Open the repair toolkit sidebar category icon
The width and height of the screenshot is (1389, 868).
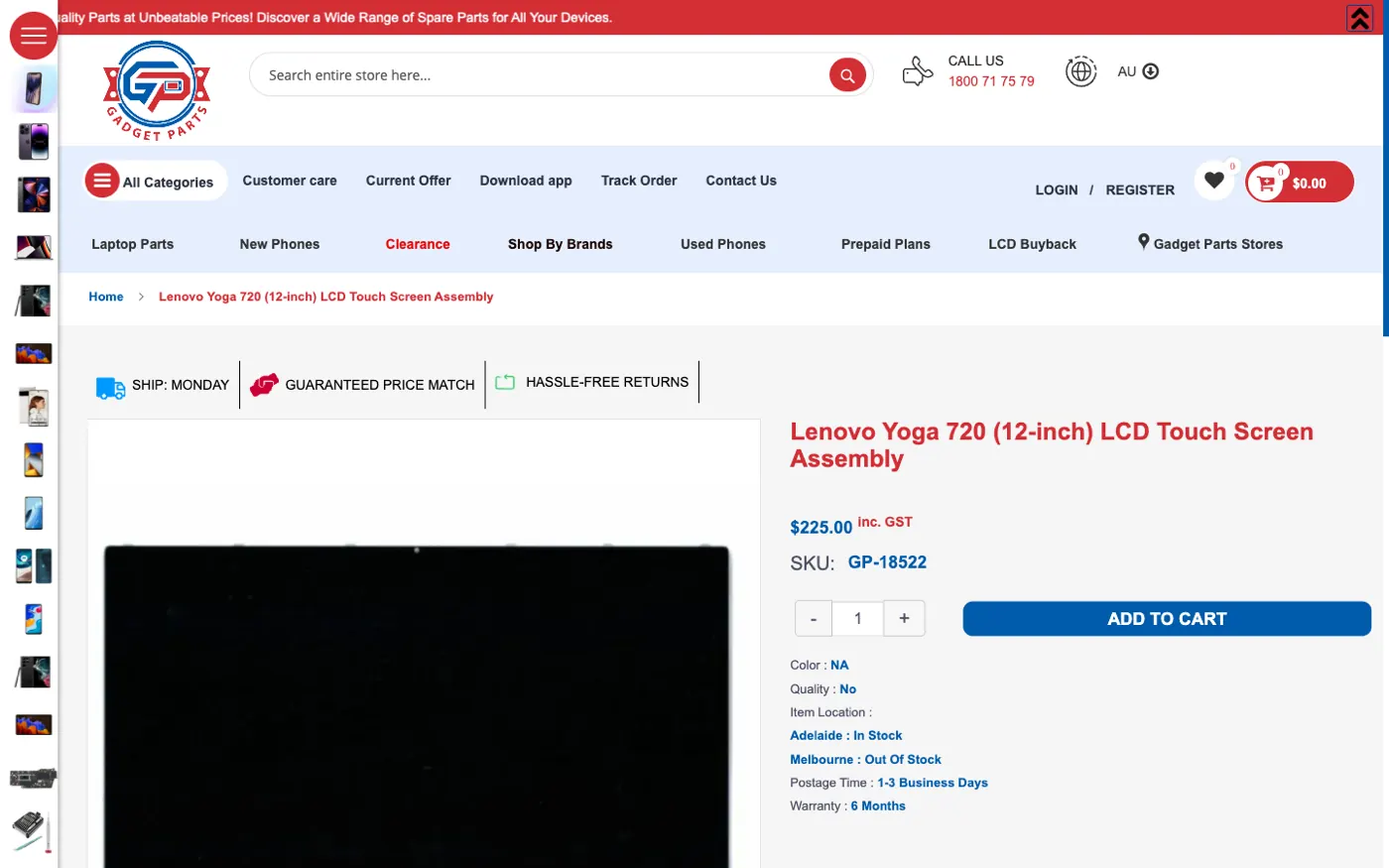[34, 832]
